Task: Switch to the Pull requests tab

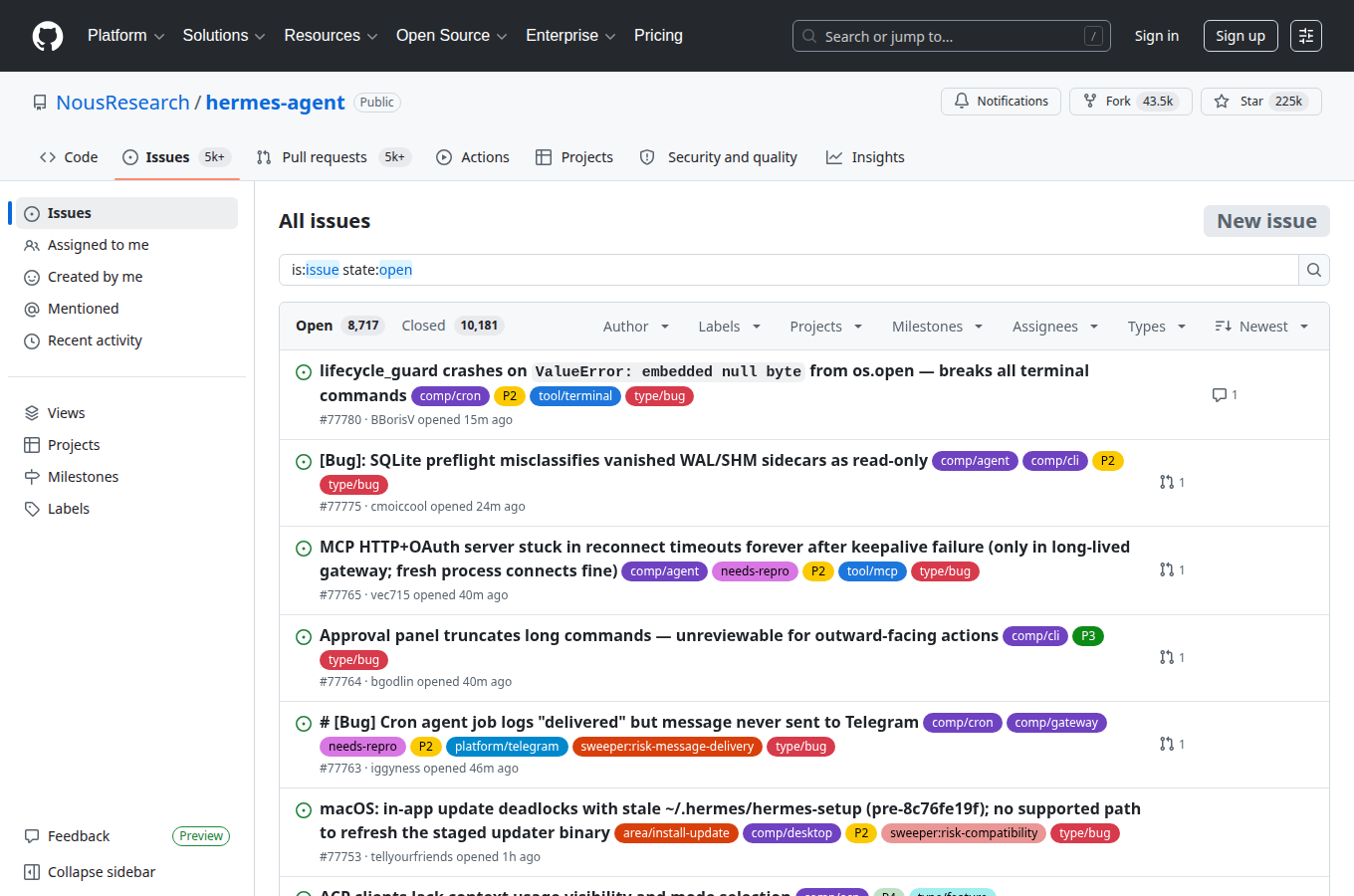Action: point(333,157)
